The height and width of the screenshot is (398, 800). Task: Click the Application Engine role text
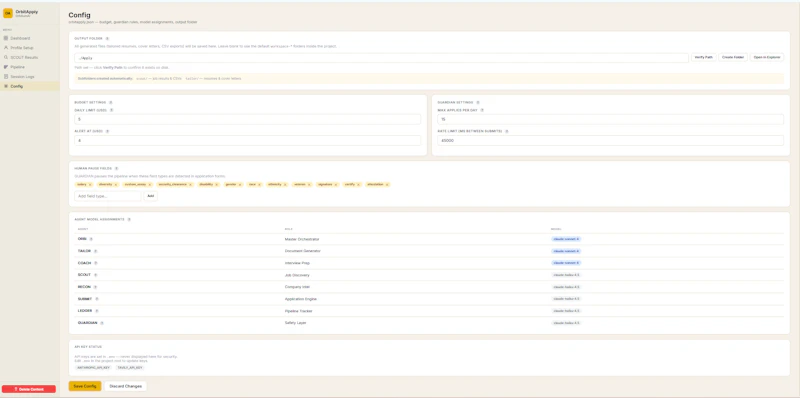[301, 299]
